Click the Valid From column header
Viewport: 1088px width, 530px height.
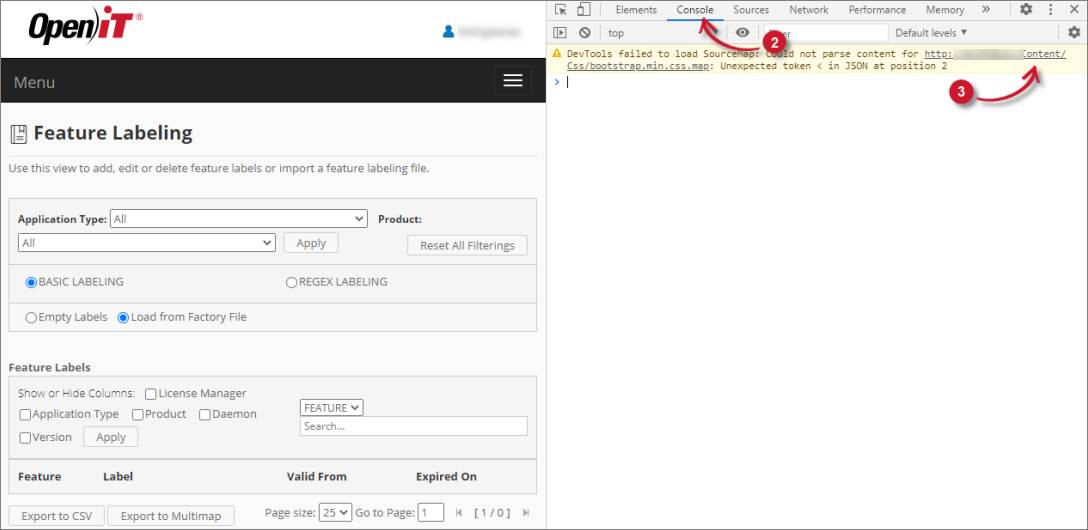click(316, 477)
